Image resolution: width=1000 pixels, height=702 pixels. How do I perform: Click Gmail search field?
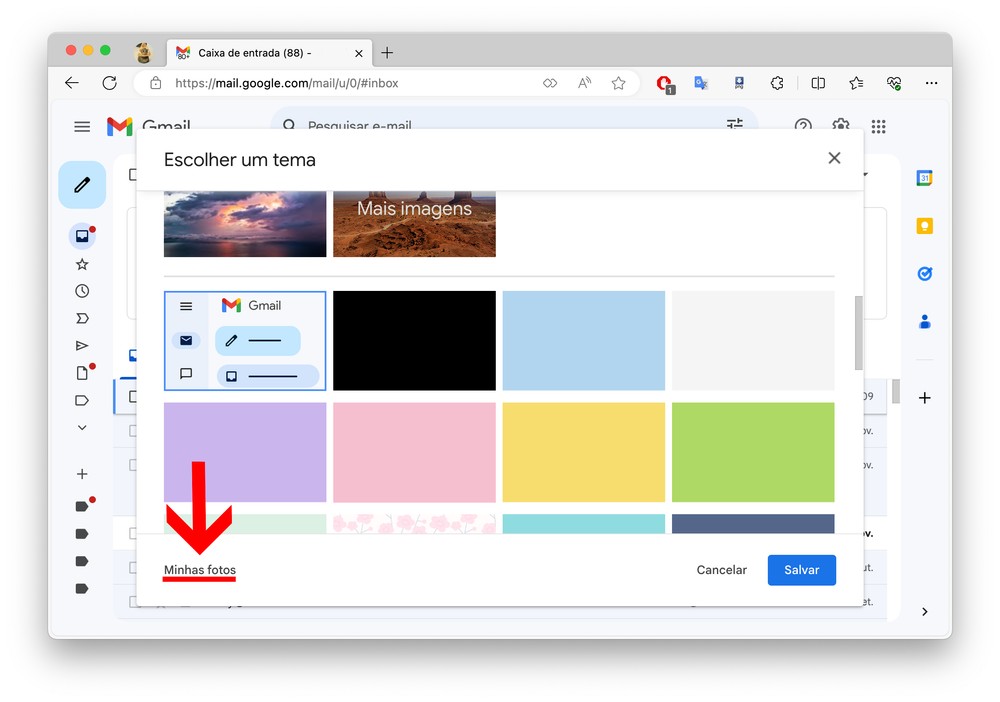(513, 122)
